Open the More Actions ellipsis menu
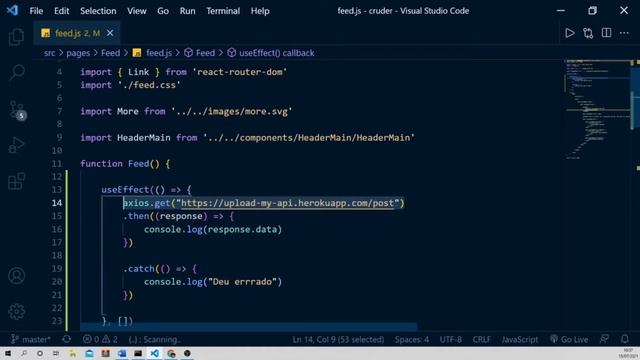The width and height of the screenshot is (640, 360). [x=624, y=33]
